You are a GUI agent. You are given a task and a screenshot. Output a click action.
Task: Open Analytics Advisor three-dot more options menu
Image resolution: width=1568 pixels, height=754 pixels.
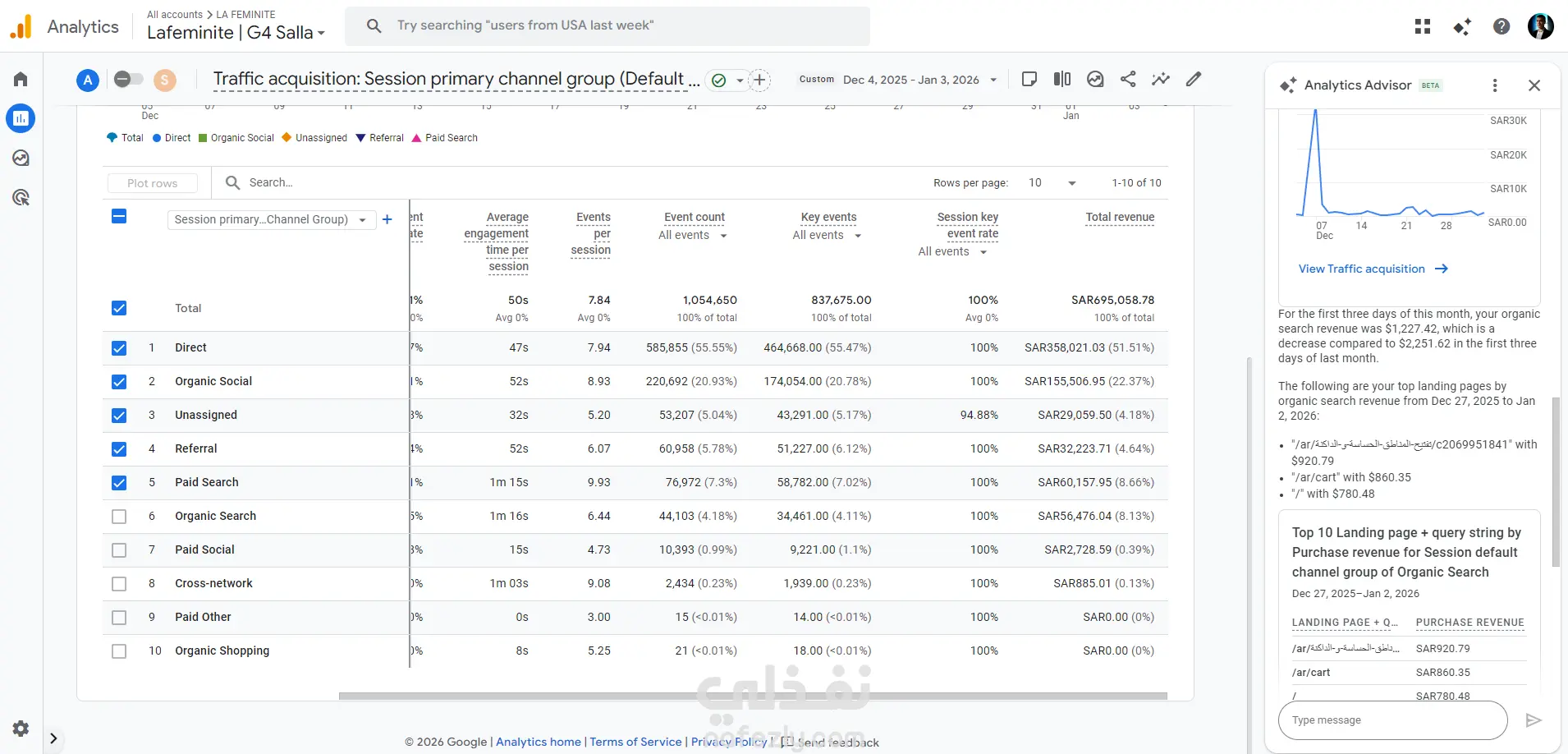[x=1495, y=85]
